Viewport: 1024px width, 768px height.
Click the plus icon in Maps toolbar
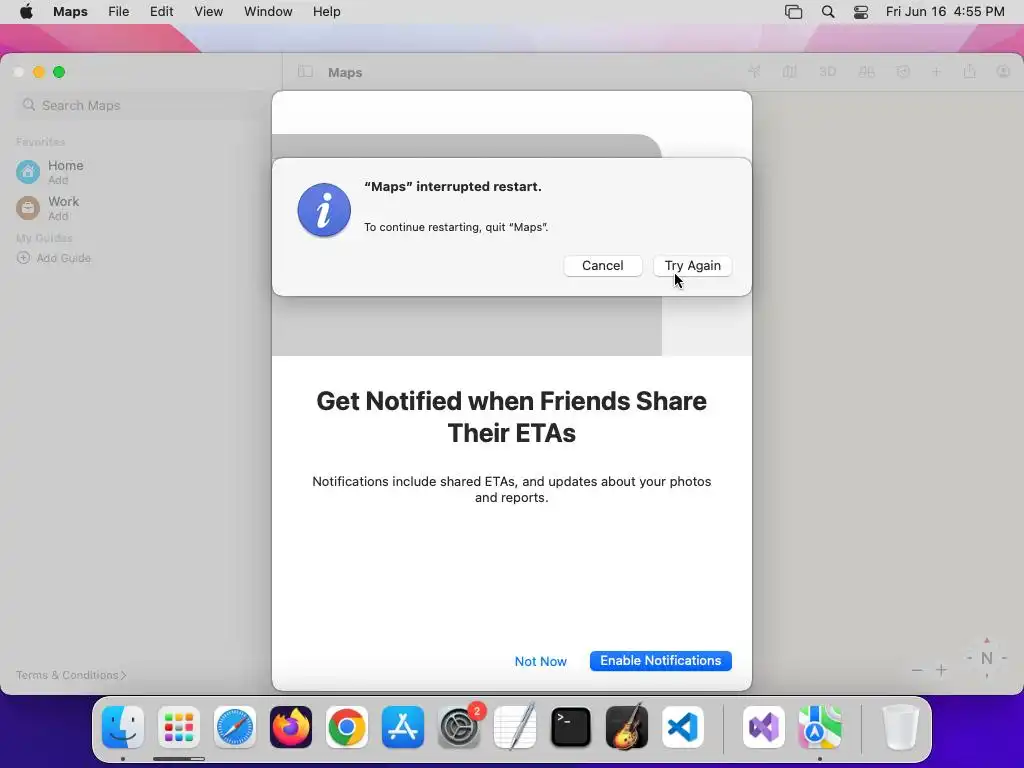[x=936, y=72]
